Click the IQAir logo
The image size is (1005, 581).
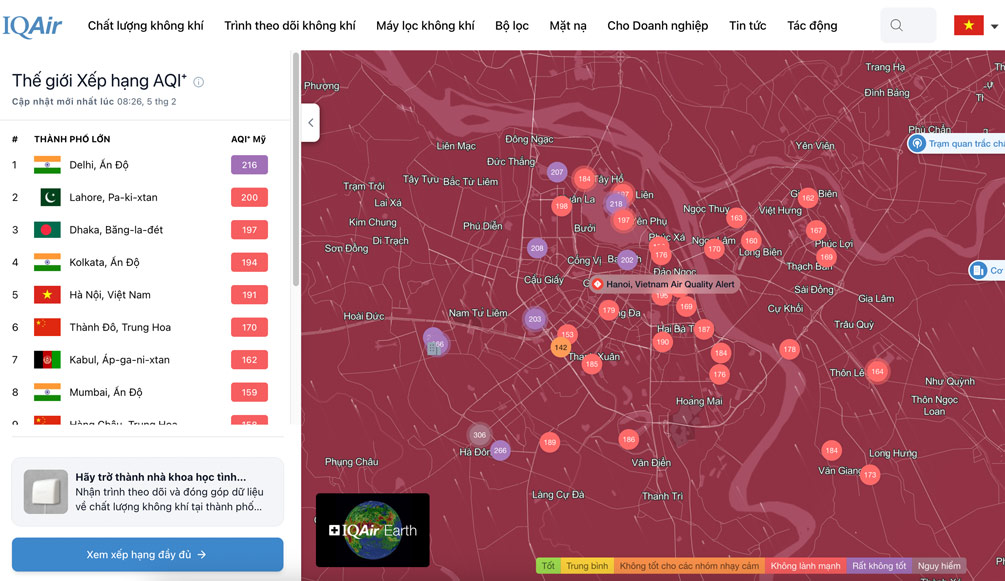(33, 26)
